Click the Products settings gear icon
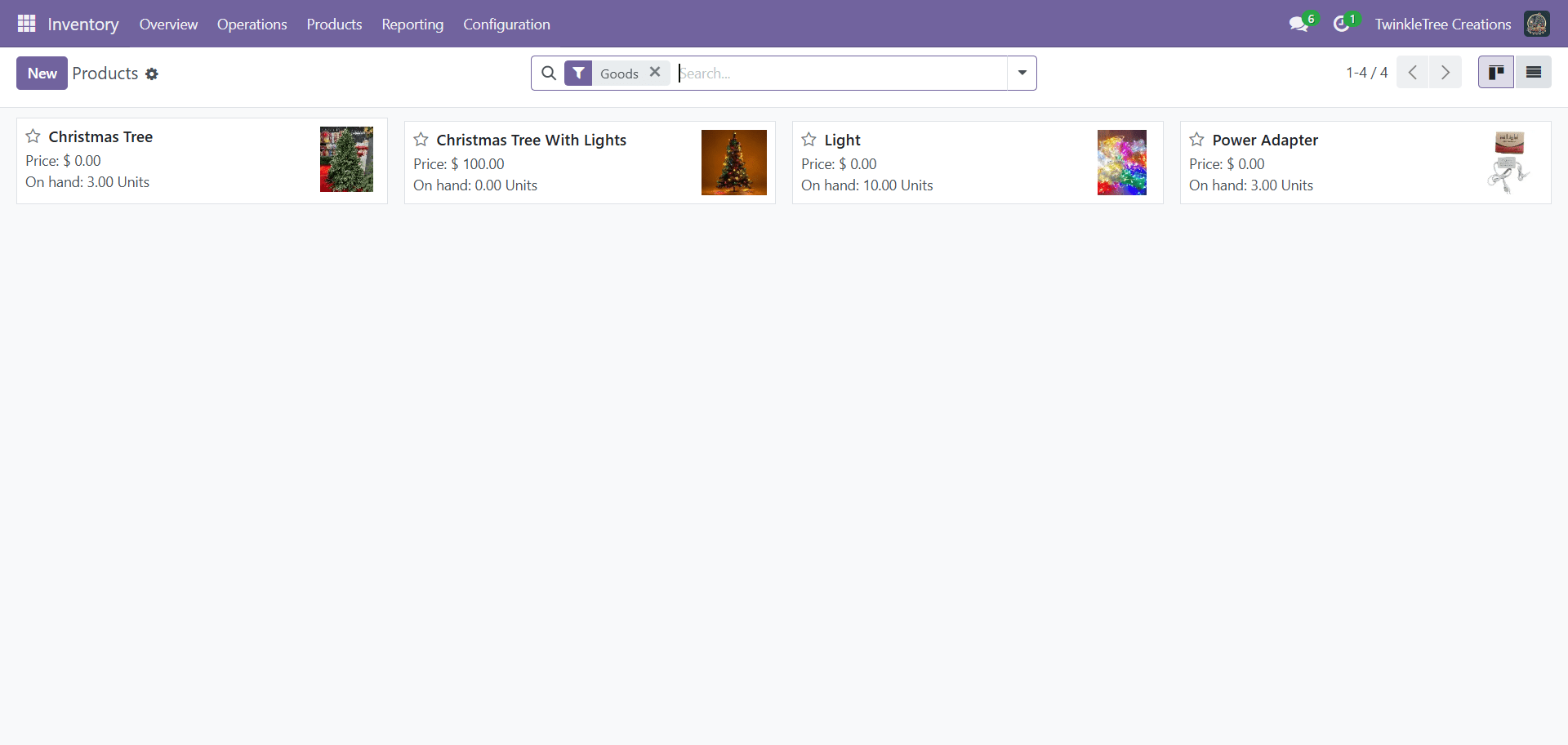This screenshot has width=1568, height=745. [x=152, y=74]
